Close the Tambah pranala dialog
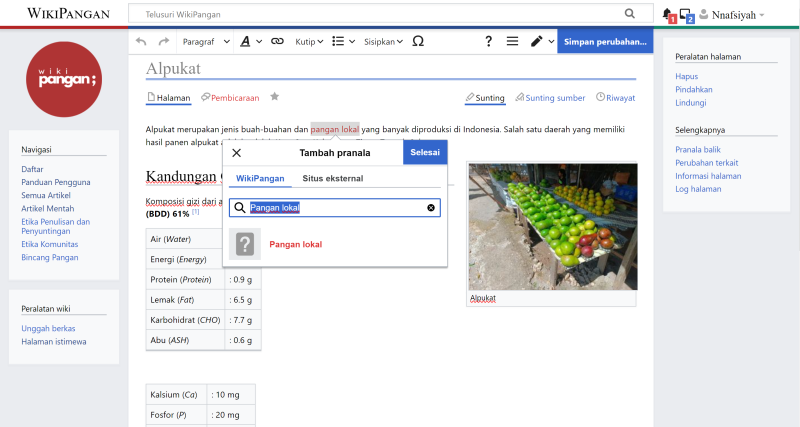The height and width of the screenshot is (427, 800). [237, 153]
